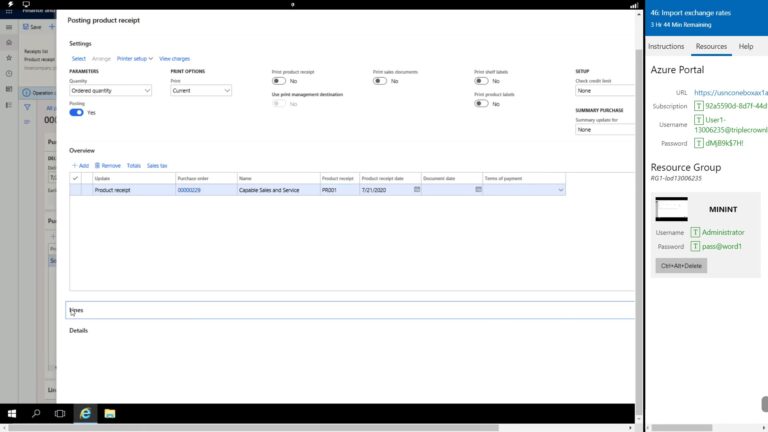Expand the Printer setup menu
The height and width of the screenshot is (432, 768).
tap(135, 59)
